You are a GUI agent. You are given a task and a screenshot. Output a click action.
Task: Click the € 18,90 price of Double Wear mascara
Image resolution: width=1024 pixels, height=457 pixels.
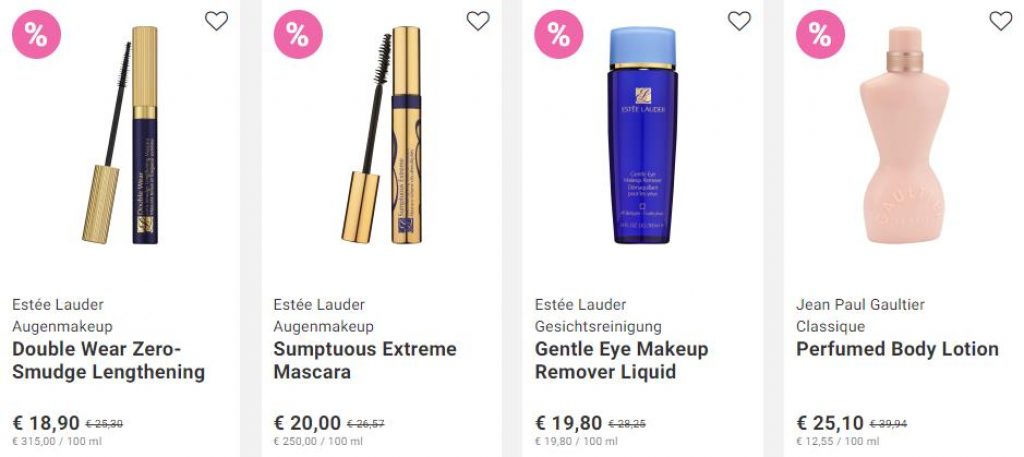[x=46, y=423]
